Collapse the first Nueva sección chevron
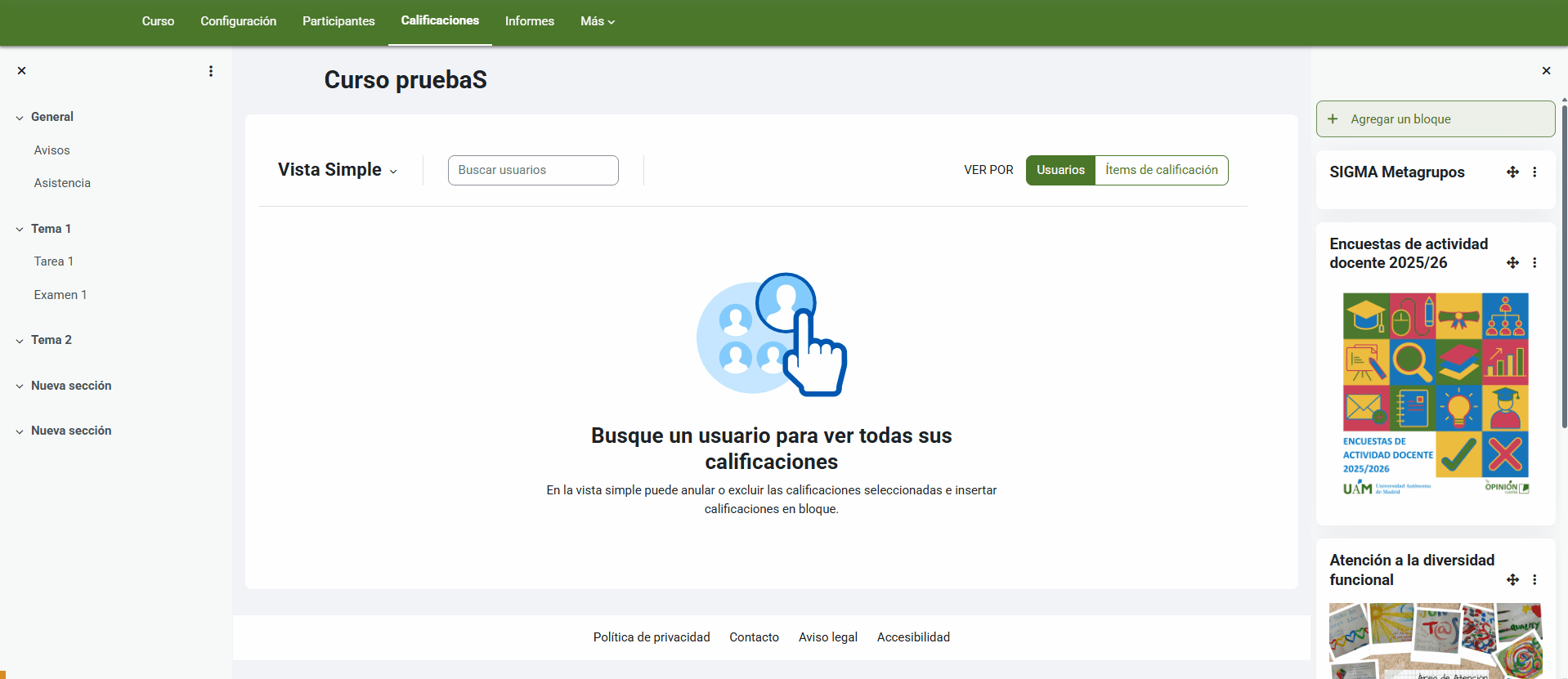Screen dimensions: 1568x679 [20, 386]
